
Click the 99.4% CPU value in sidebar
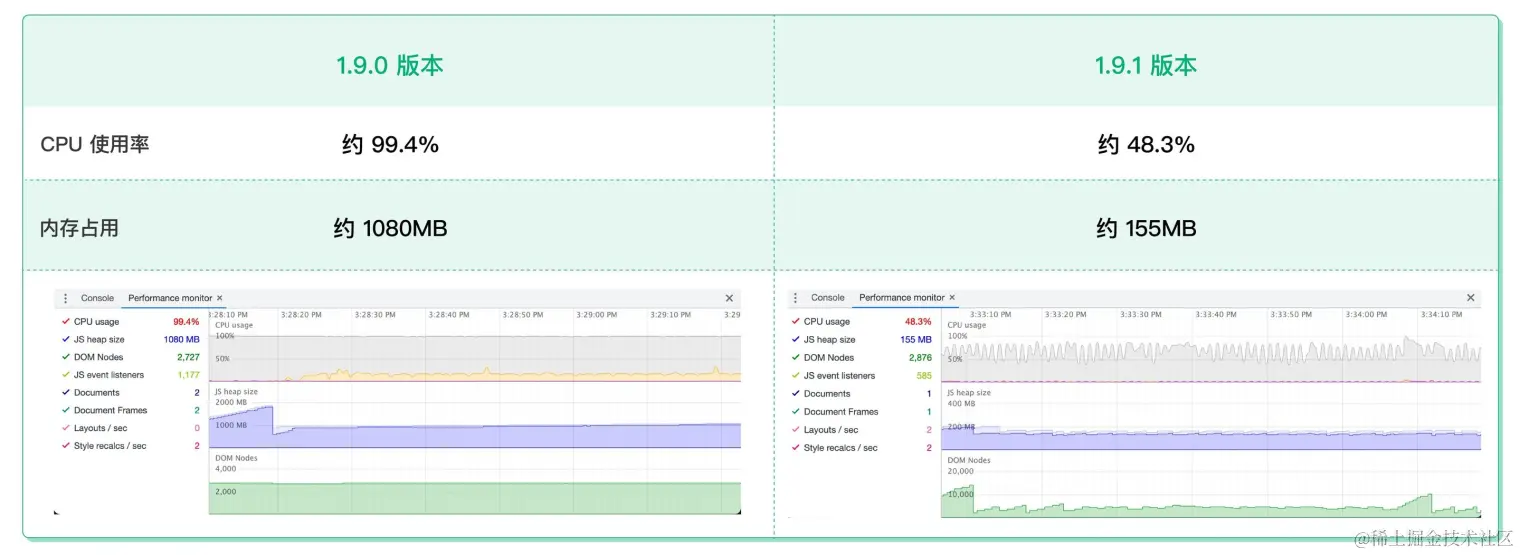tap(187, 322)
